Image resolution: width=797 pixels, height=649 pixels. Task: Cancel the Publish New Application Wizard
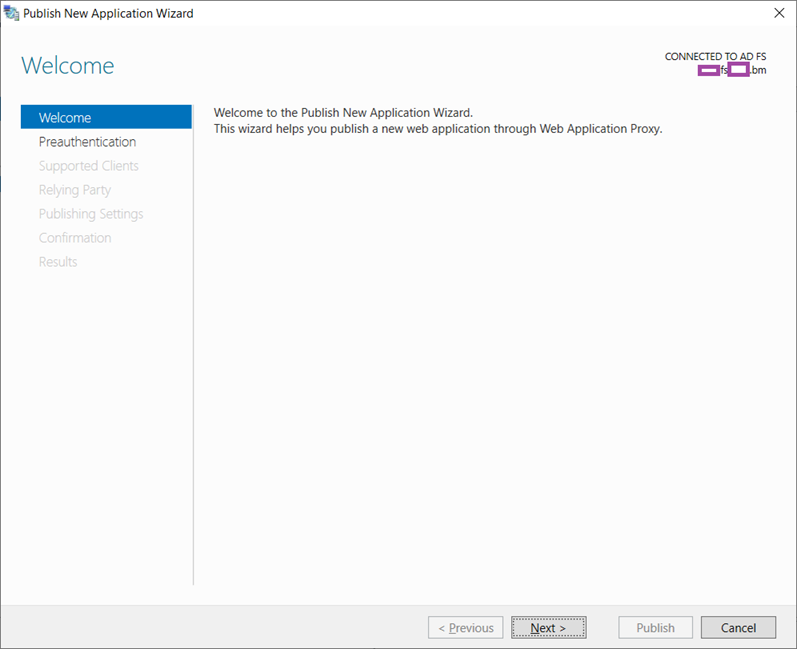(x=738, y=628)
